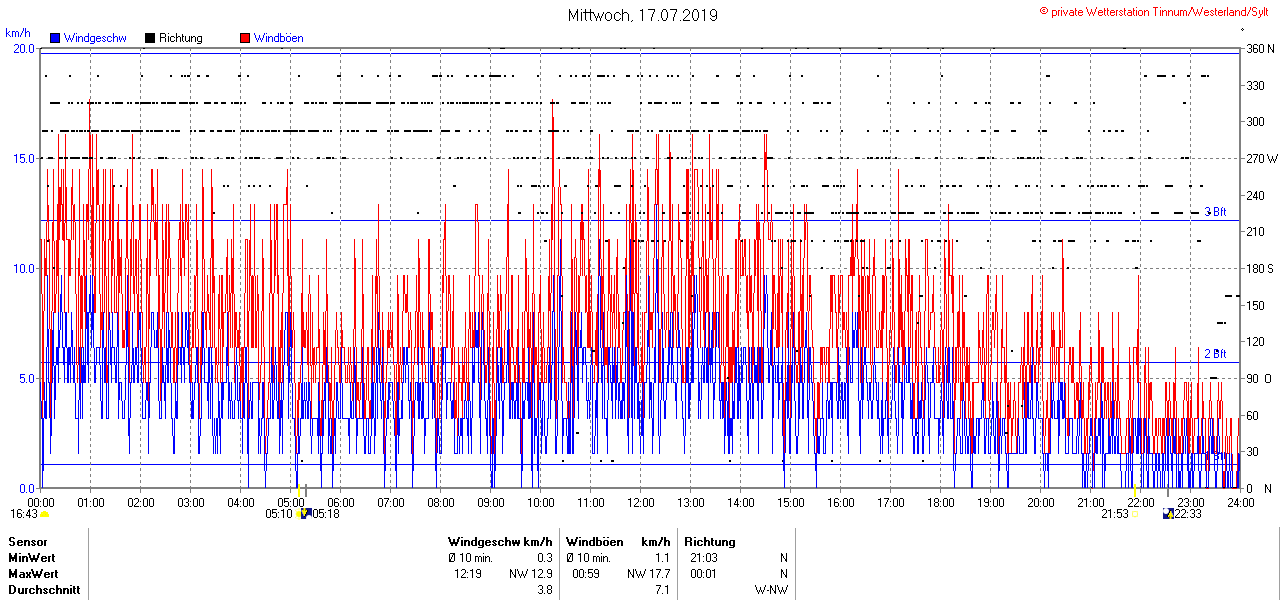Click the 03:00 time axis label
1280x600 pixels.
(x=191, y=502)
